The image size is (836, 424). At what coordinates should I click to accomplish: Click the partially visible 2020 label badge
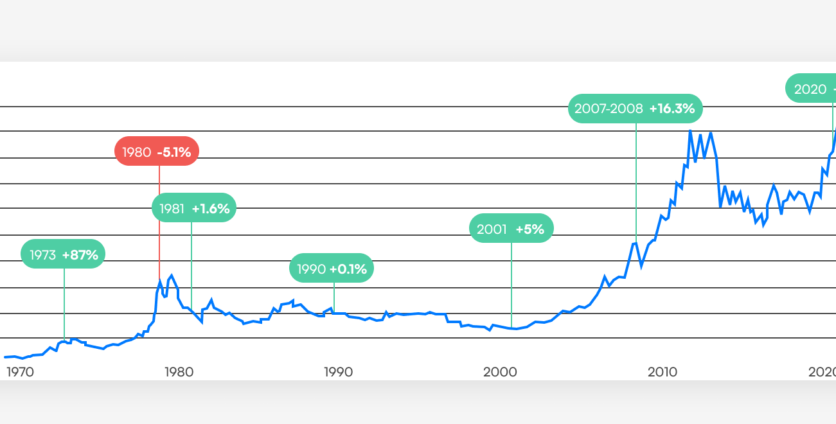pyautogui.click(x=810, y=90)
